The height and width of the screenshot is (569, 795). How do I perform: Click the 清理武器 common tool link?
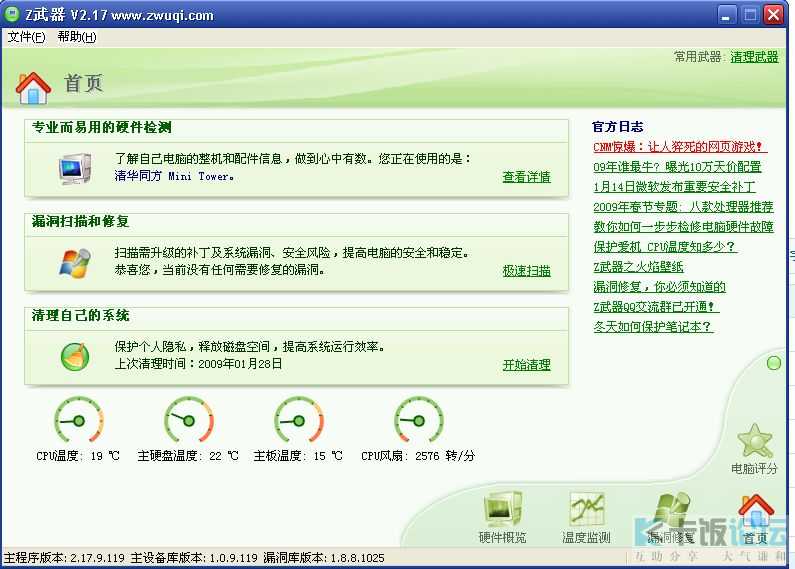(x=754, y=57)
